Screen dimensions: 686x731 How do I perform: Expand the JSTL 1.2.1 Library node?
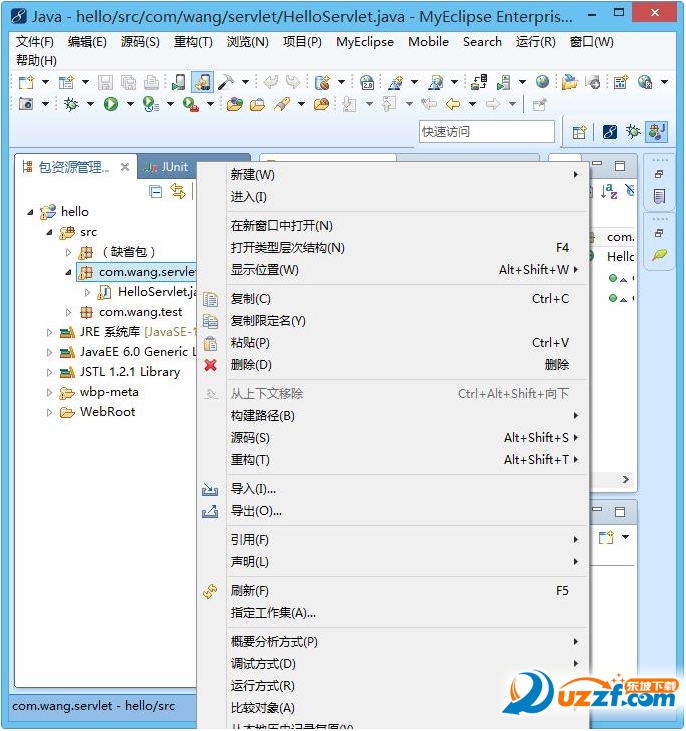(49, 372)
